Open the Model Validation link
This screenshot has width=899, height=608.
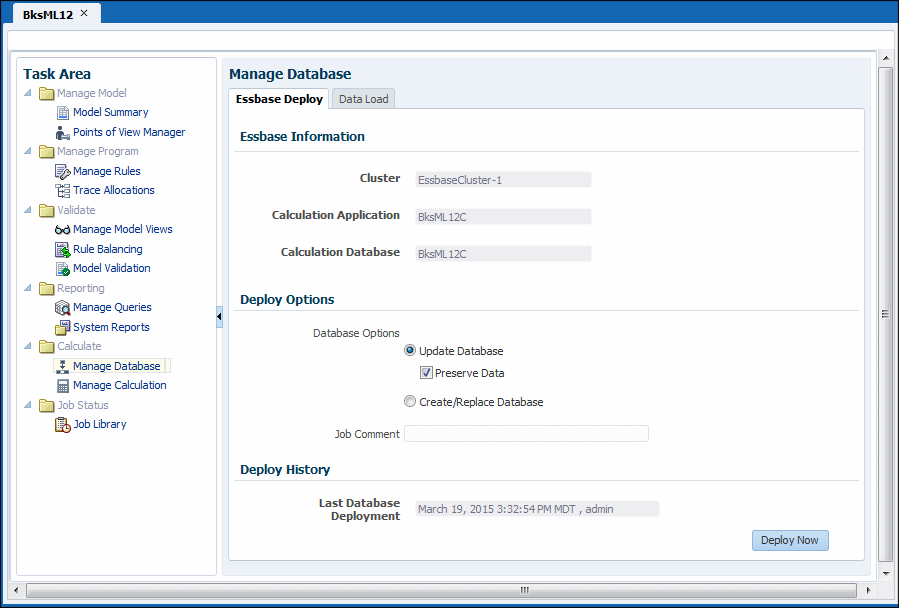pos(112,268)
